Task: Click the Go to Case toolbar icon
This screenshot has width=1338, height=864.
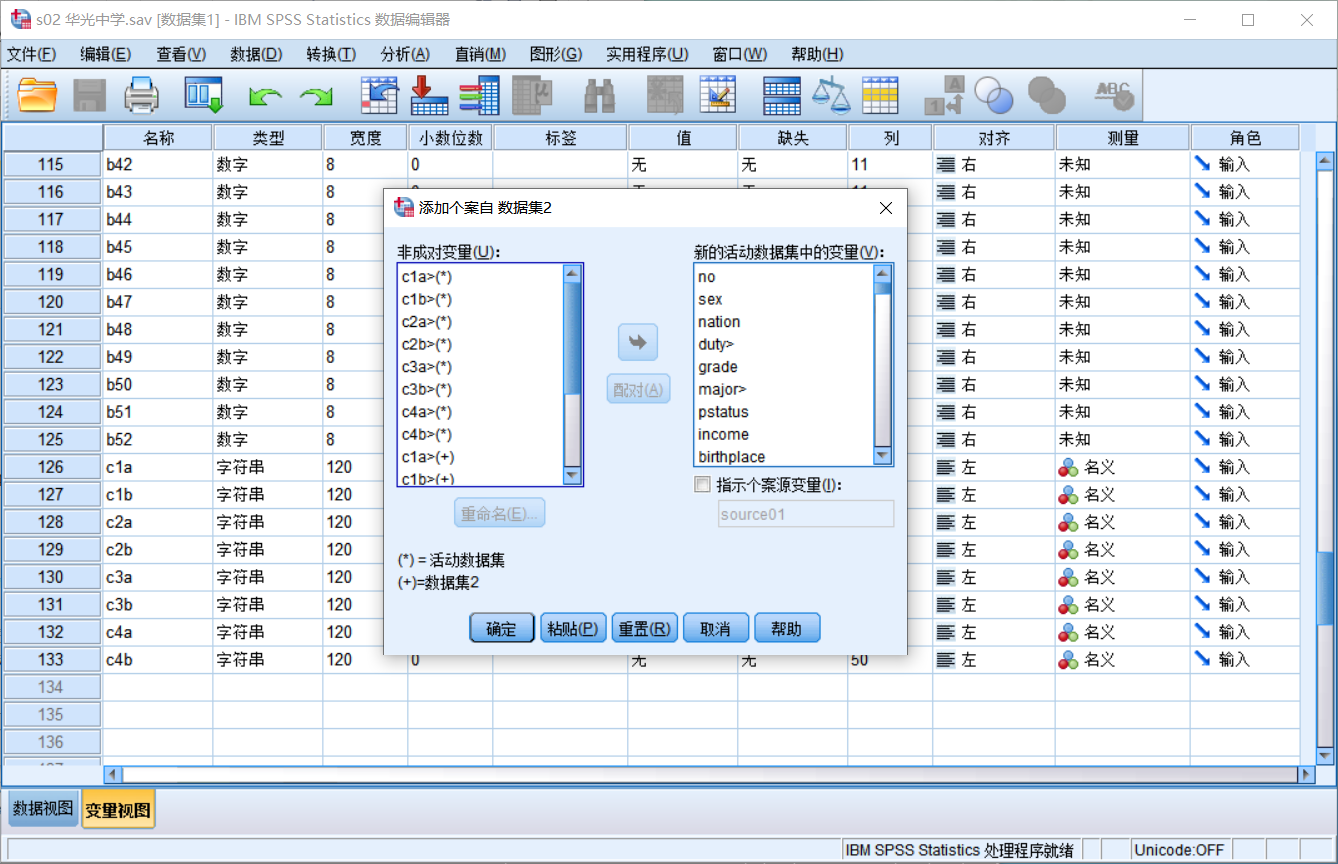Action: coord(379,95)
